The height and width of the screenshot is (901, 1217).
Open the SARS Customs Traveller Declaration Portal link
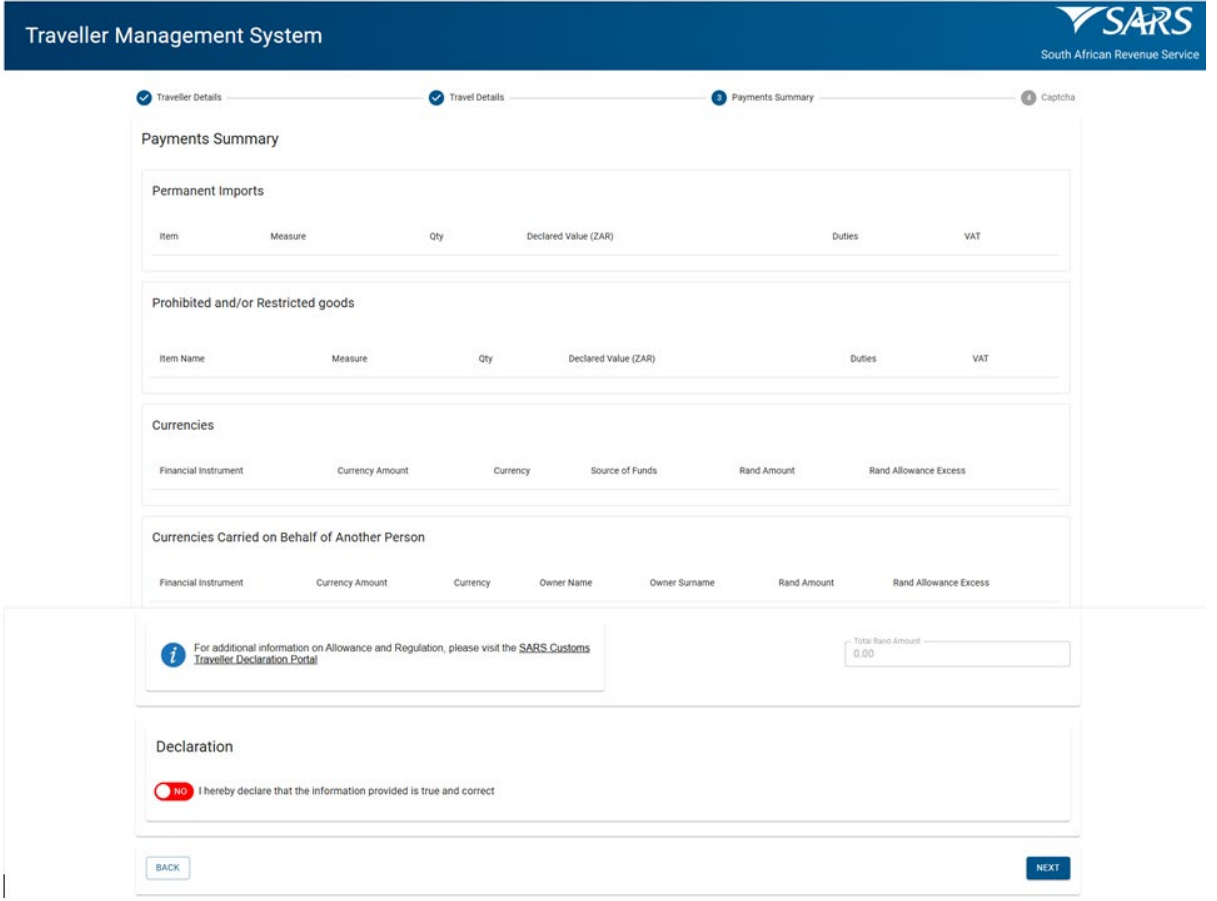(x=554, y=648)
